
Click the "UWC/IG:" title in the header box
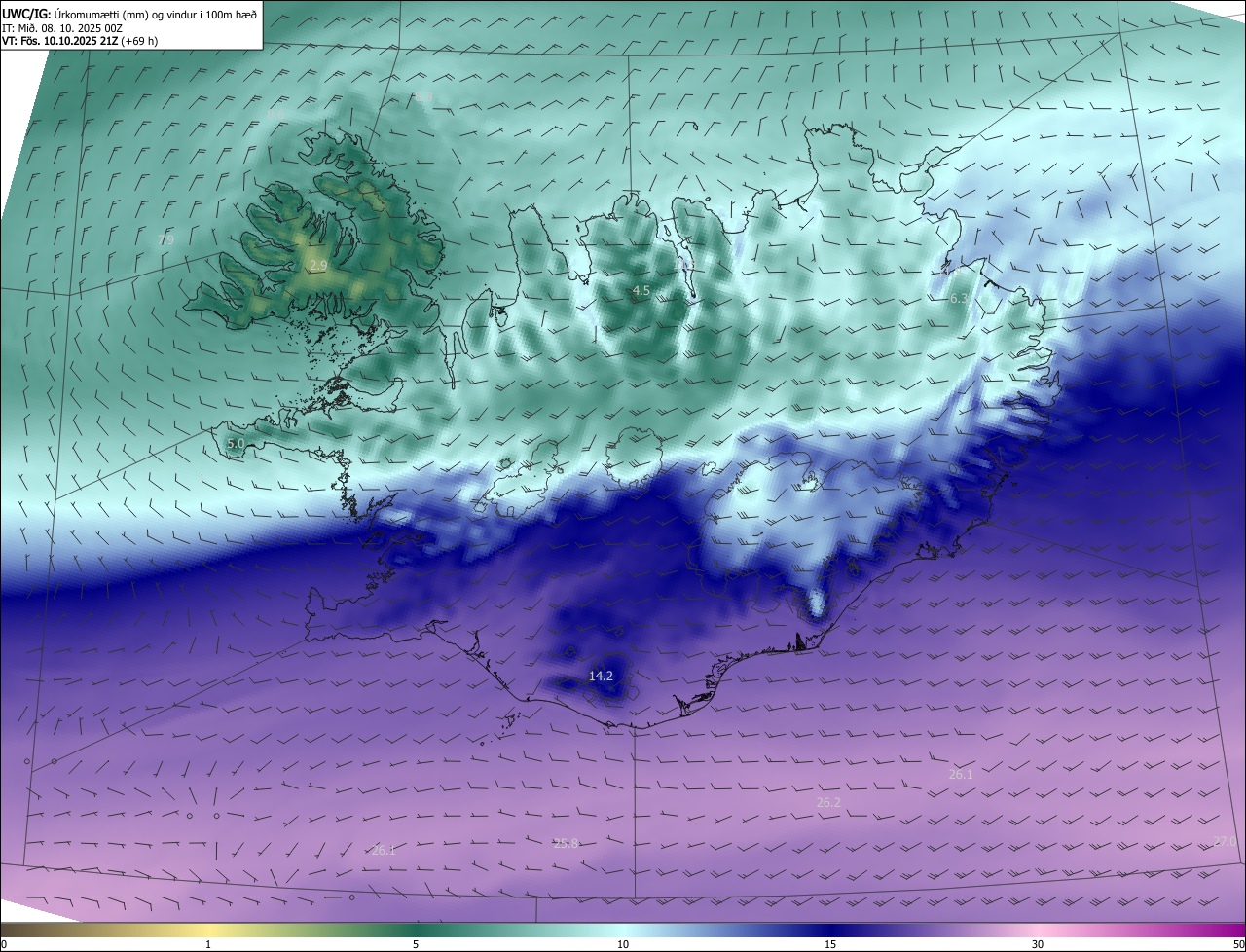(x=26, y=15)
